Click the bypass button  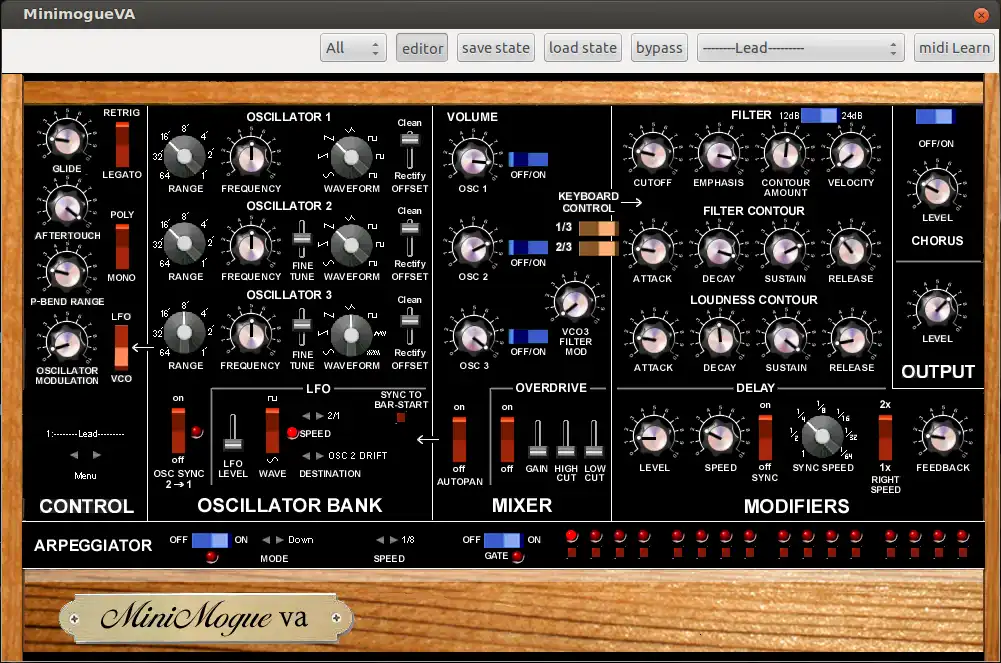(659, 48)
